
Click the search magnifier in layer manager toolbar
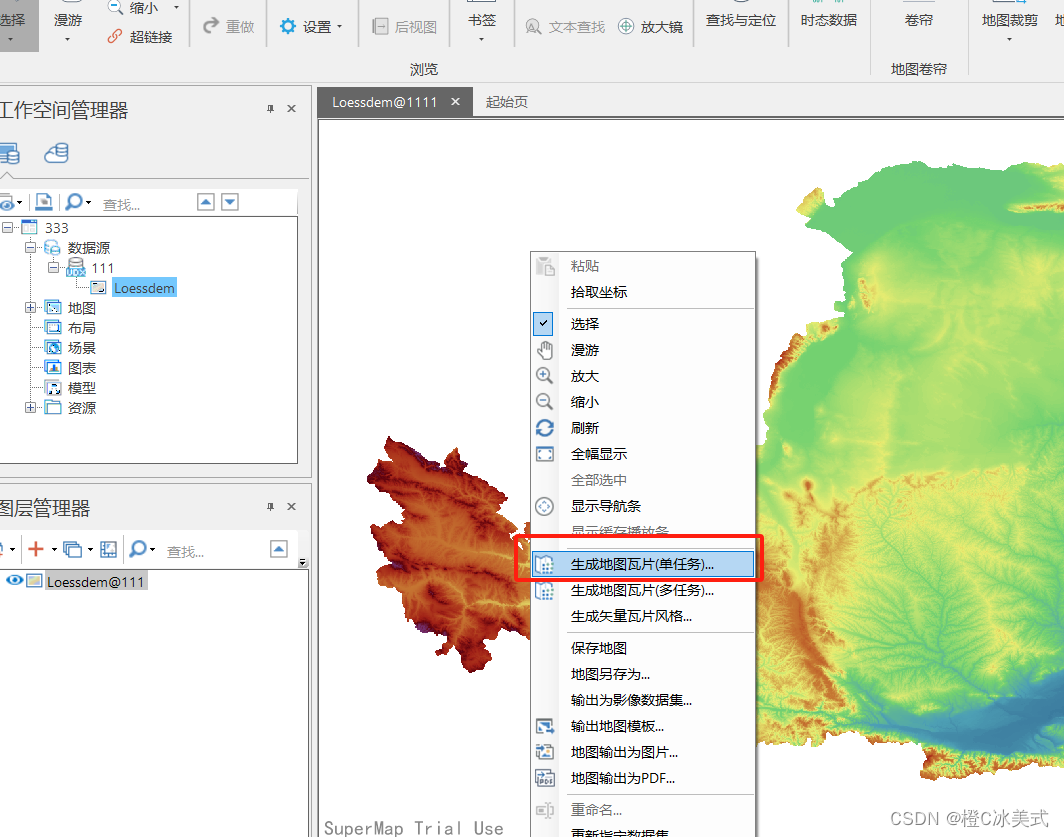[x=140, y=549]
